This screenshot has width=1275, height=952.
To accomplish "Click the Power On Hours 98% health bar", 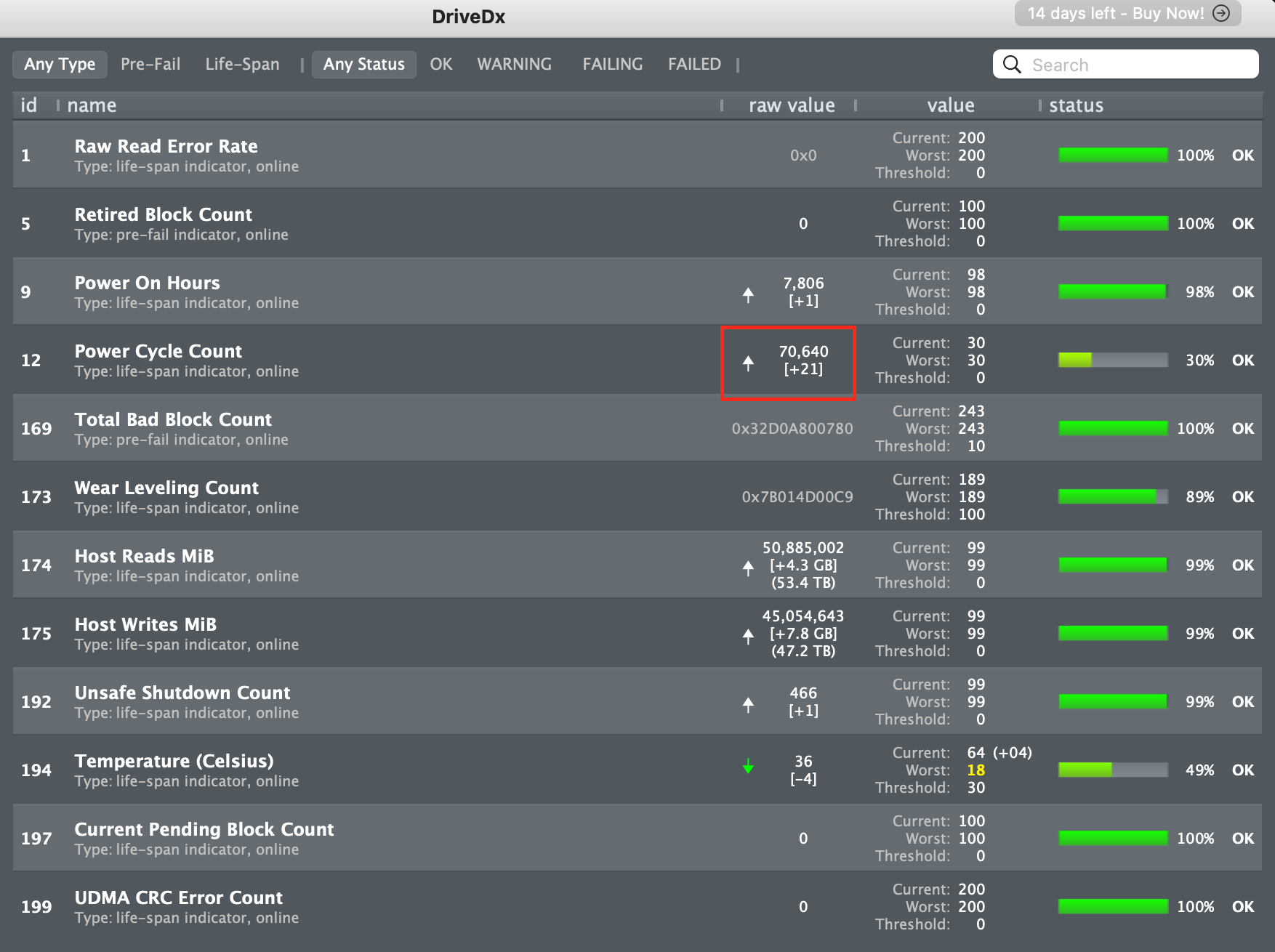I will 1113,291.
